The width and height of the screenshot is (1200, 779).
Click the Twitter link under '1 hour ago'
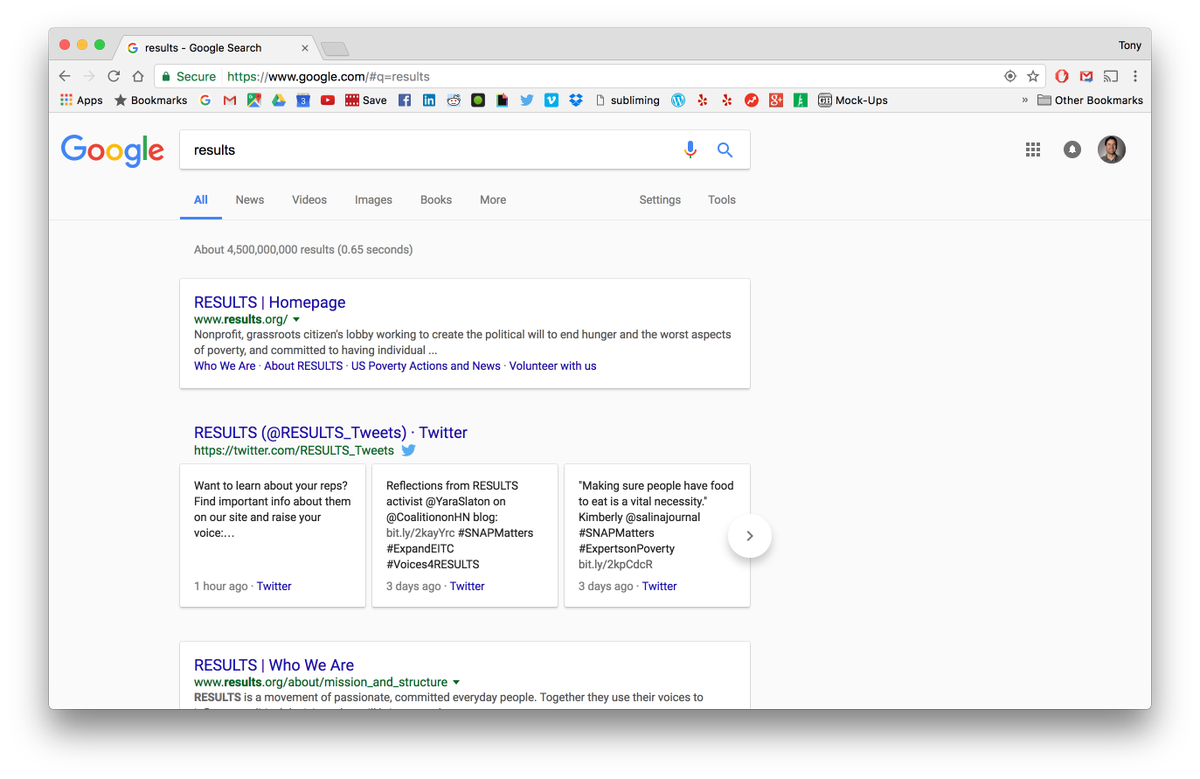274,587
